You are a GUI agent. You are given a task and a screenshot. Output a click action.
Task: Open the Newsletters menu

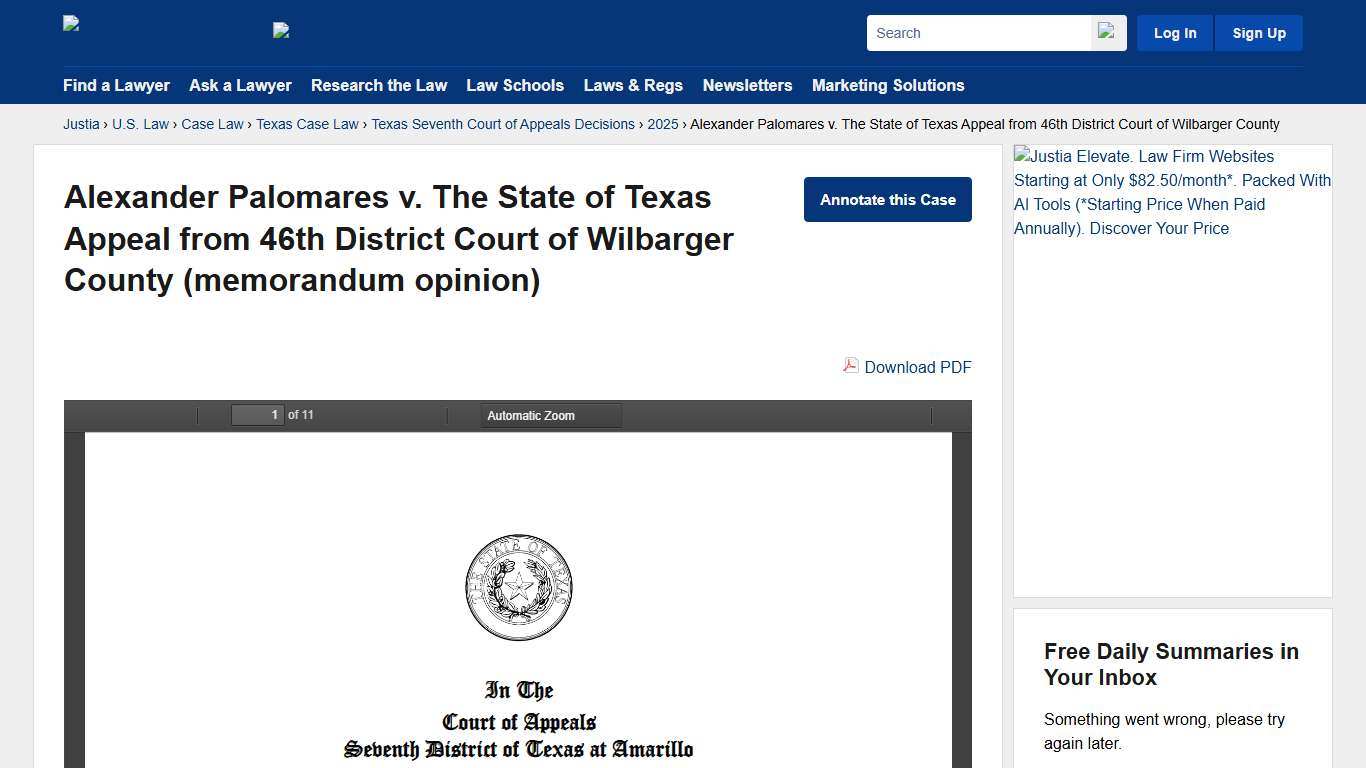click(x=747, y=86)
